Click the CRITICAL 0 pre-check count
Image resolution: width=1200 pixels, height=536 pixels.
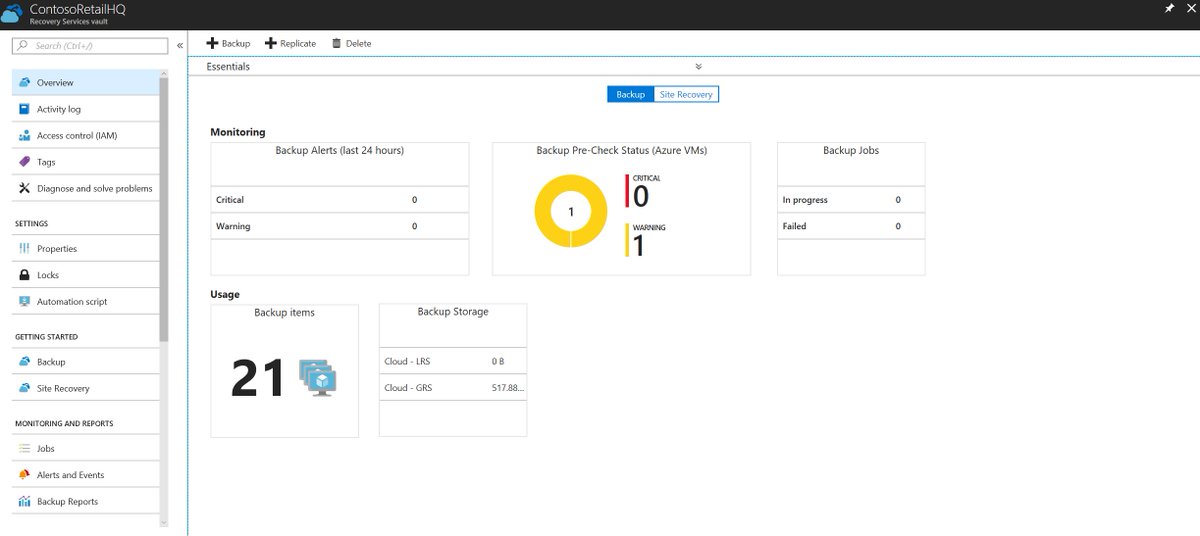pos(645,191)
